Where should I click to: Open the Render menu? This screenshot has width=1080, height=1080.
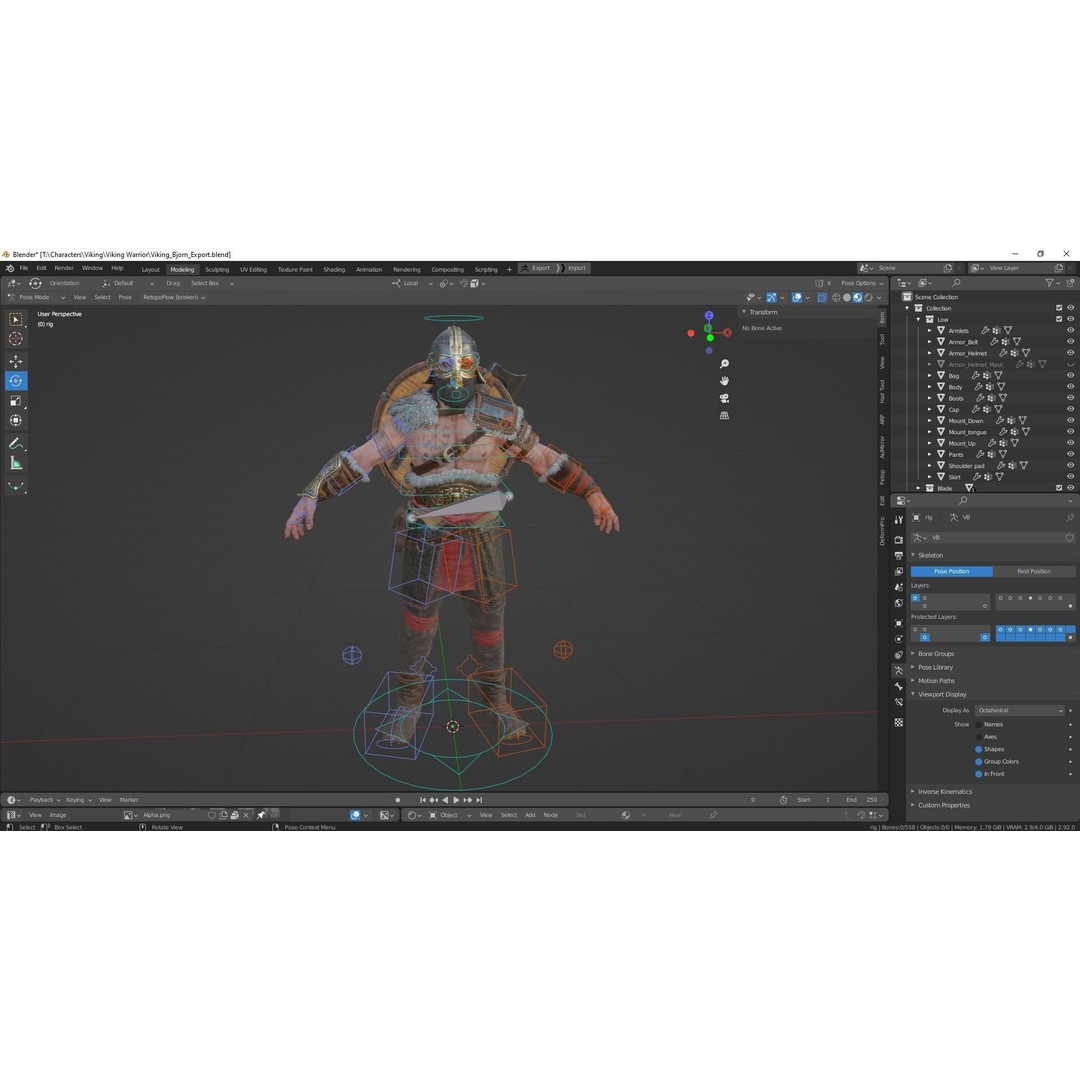coord(63,269)
